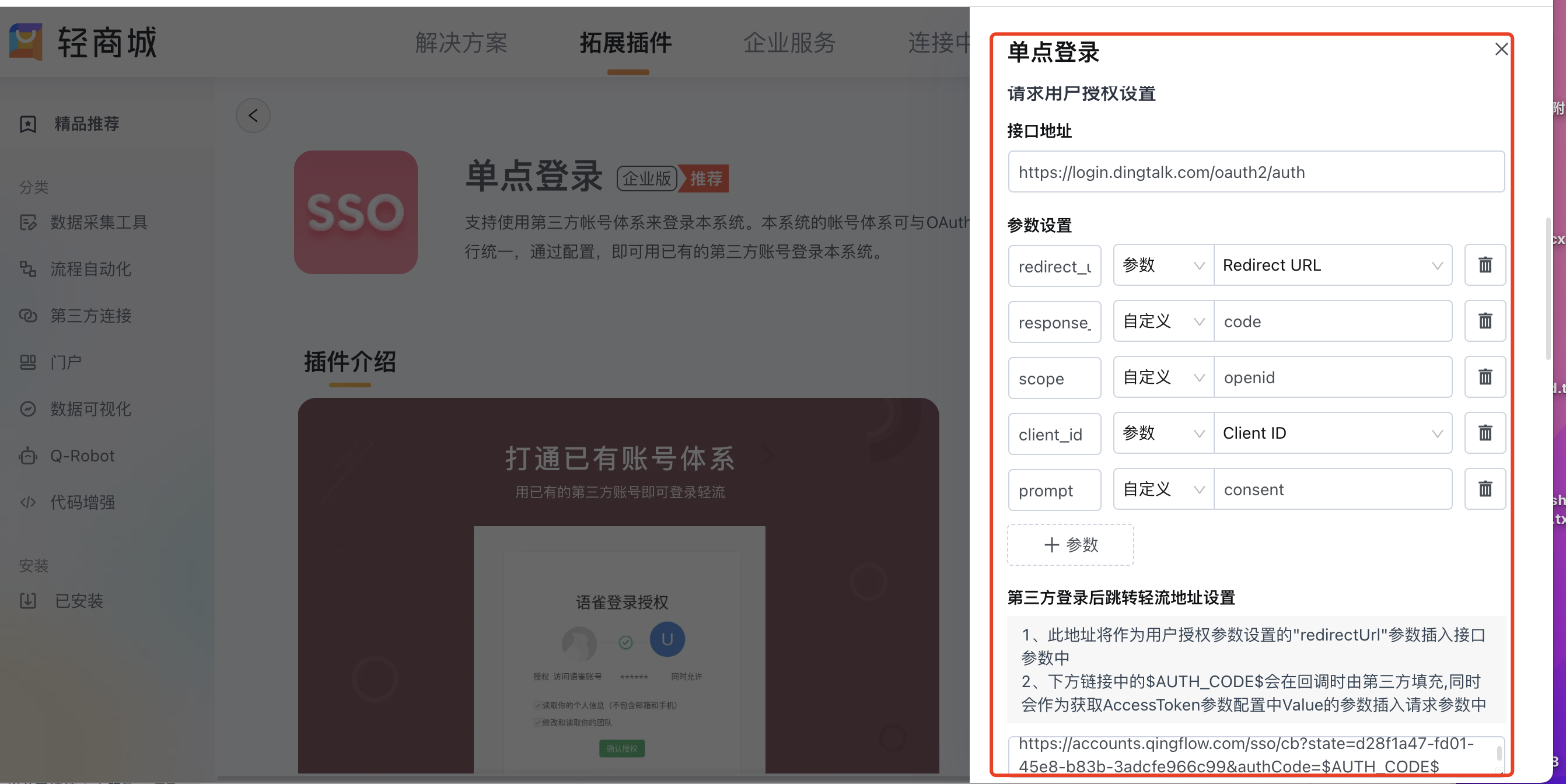Viewport: 1566px width, 784px height.
Task: Click the 流程自动化 workflow icon
Action: pos(28,269)
